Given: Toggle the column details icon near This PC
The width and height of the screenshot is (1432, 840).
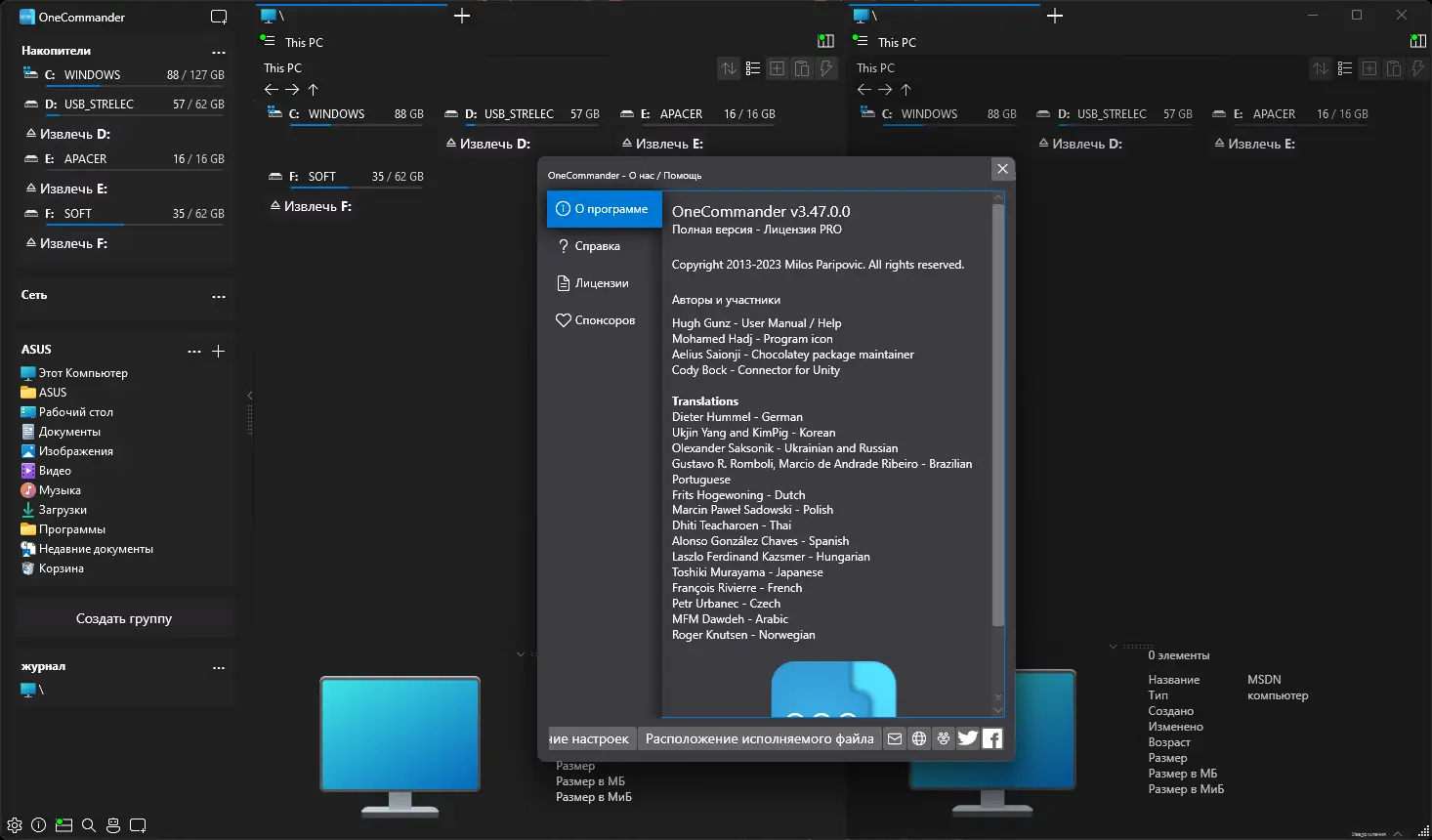Looking at the screenshot, I should point(825,41).
